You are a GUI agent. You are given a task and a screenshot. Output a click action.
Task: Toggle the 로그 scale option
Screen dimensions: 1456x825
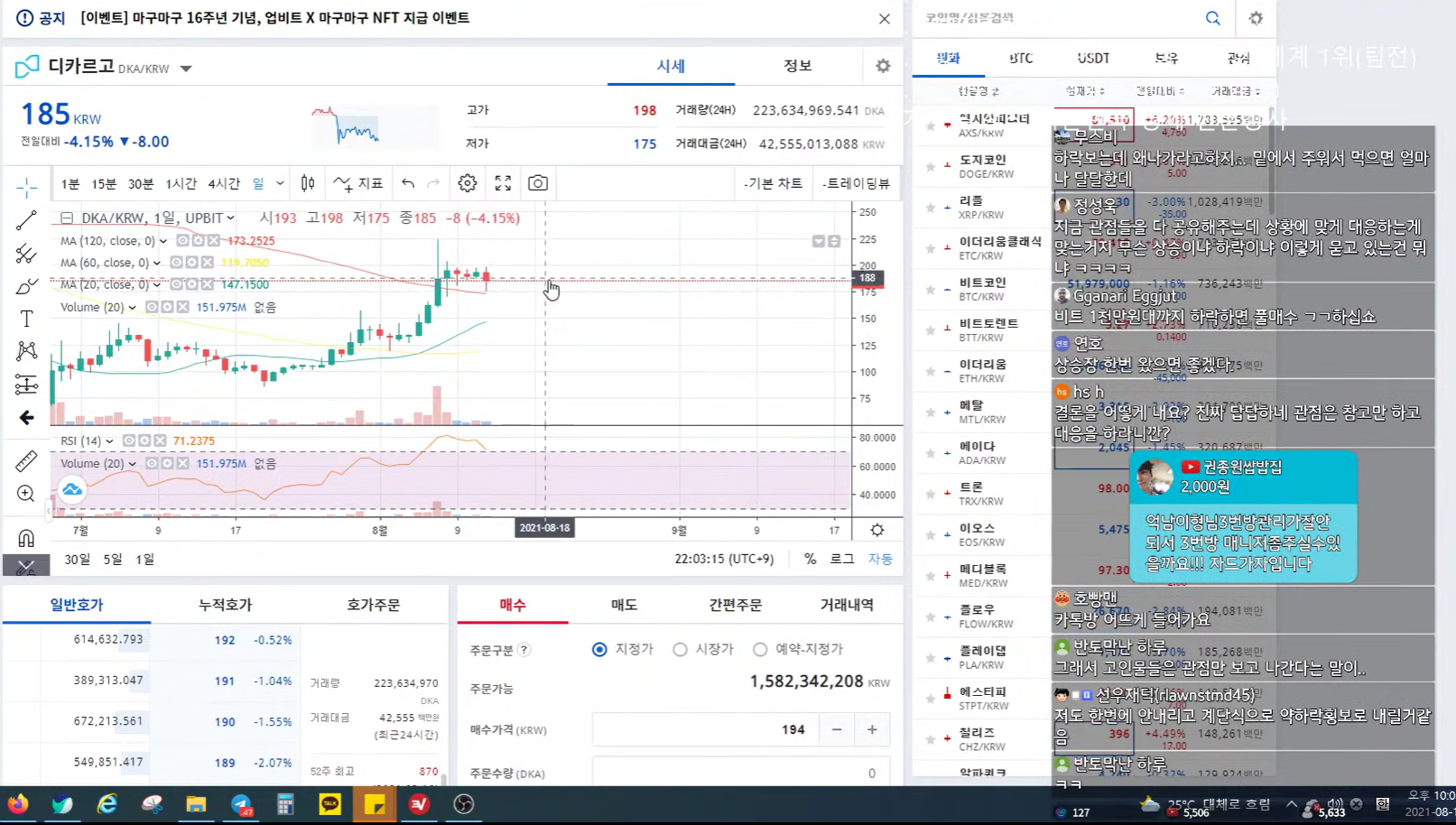(x=842, y=559)
